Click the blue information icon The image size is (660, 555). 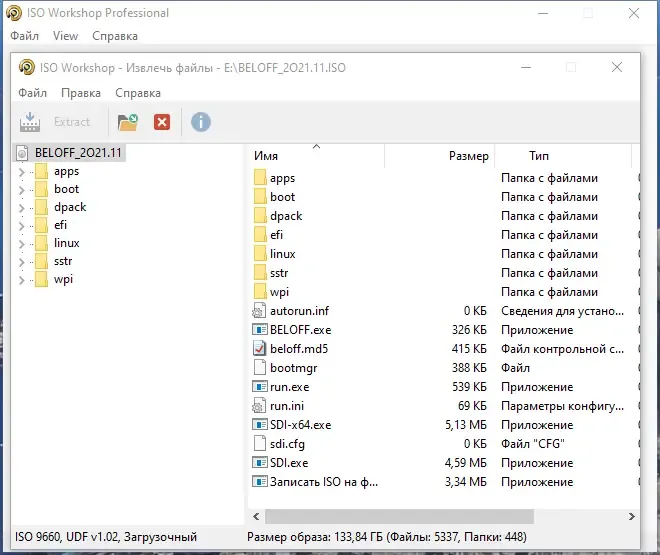(x=201, y=122)
